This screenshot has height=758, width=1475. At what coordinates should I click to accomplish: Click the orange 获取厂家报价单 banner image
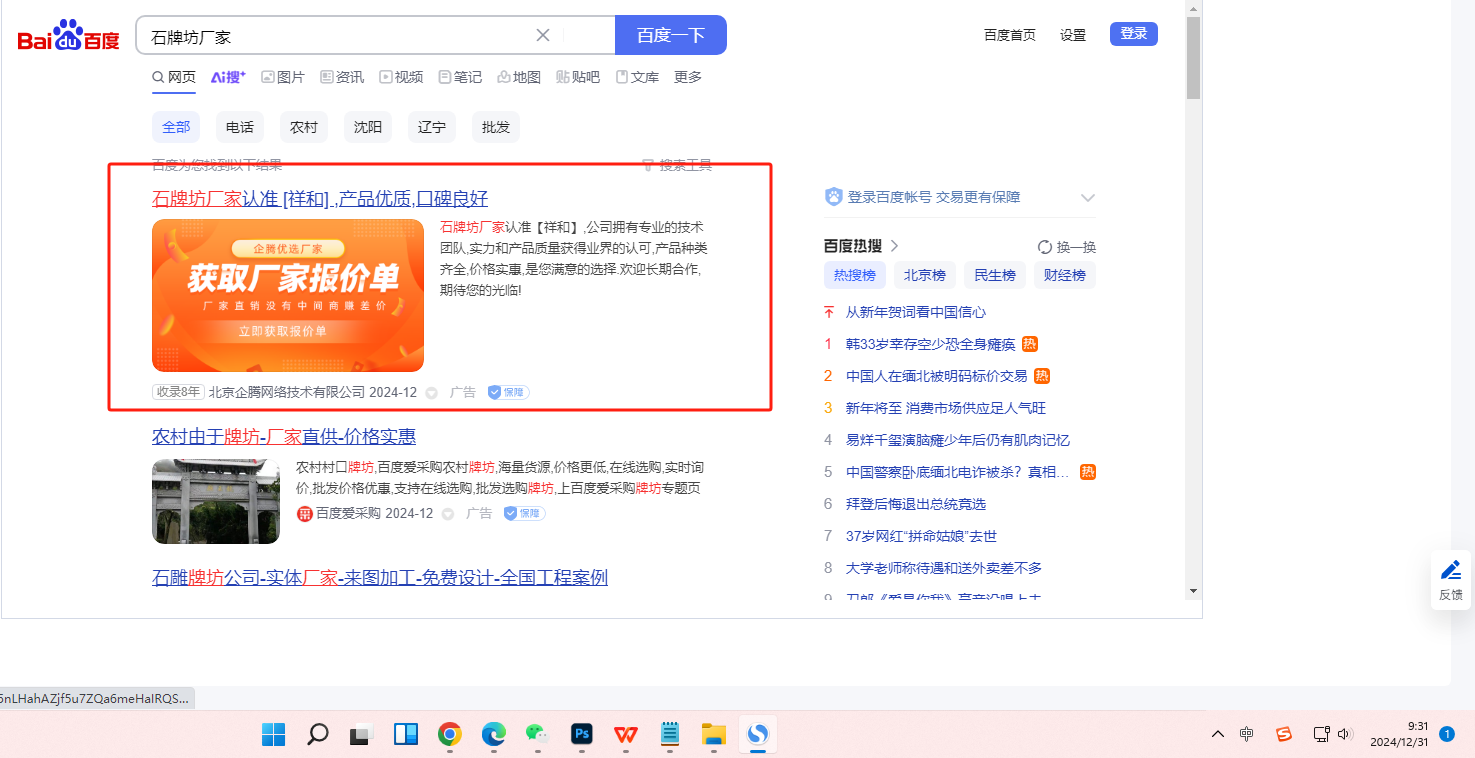[x=288, y=295]
